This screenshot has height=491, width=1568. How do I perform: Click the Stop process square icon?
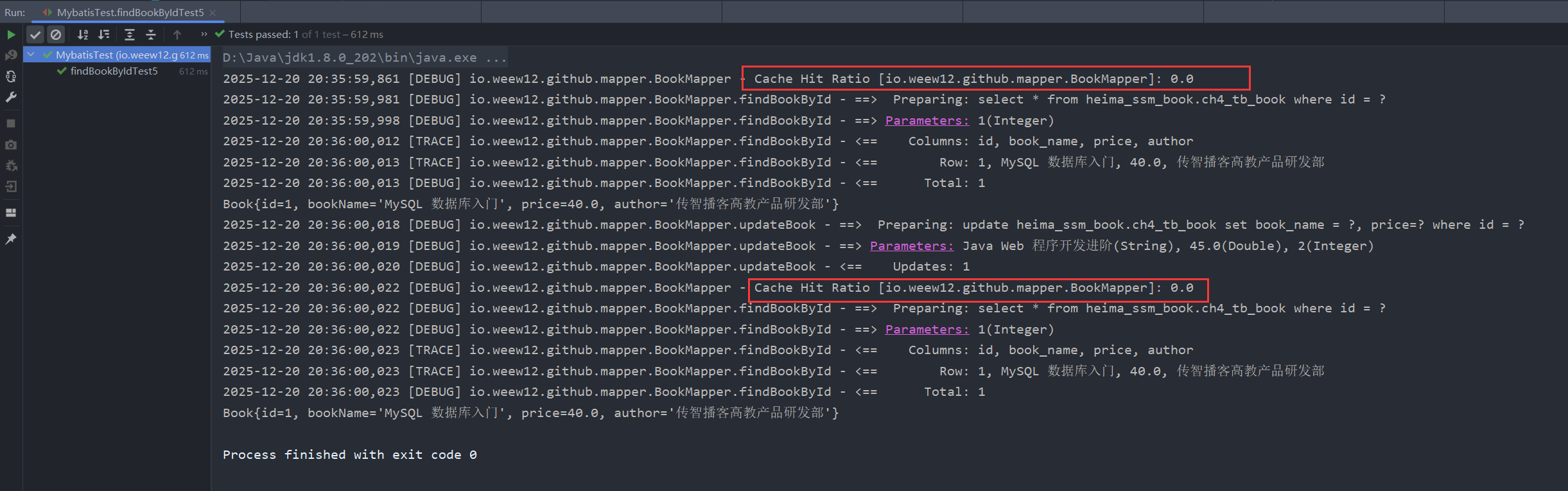tap(11, 123)
